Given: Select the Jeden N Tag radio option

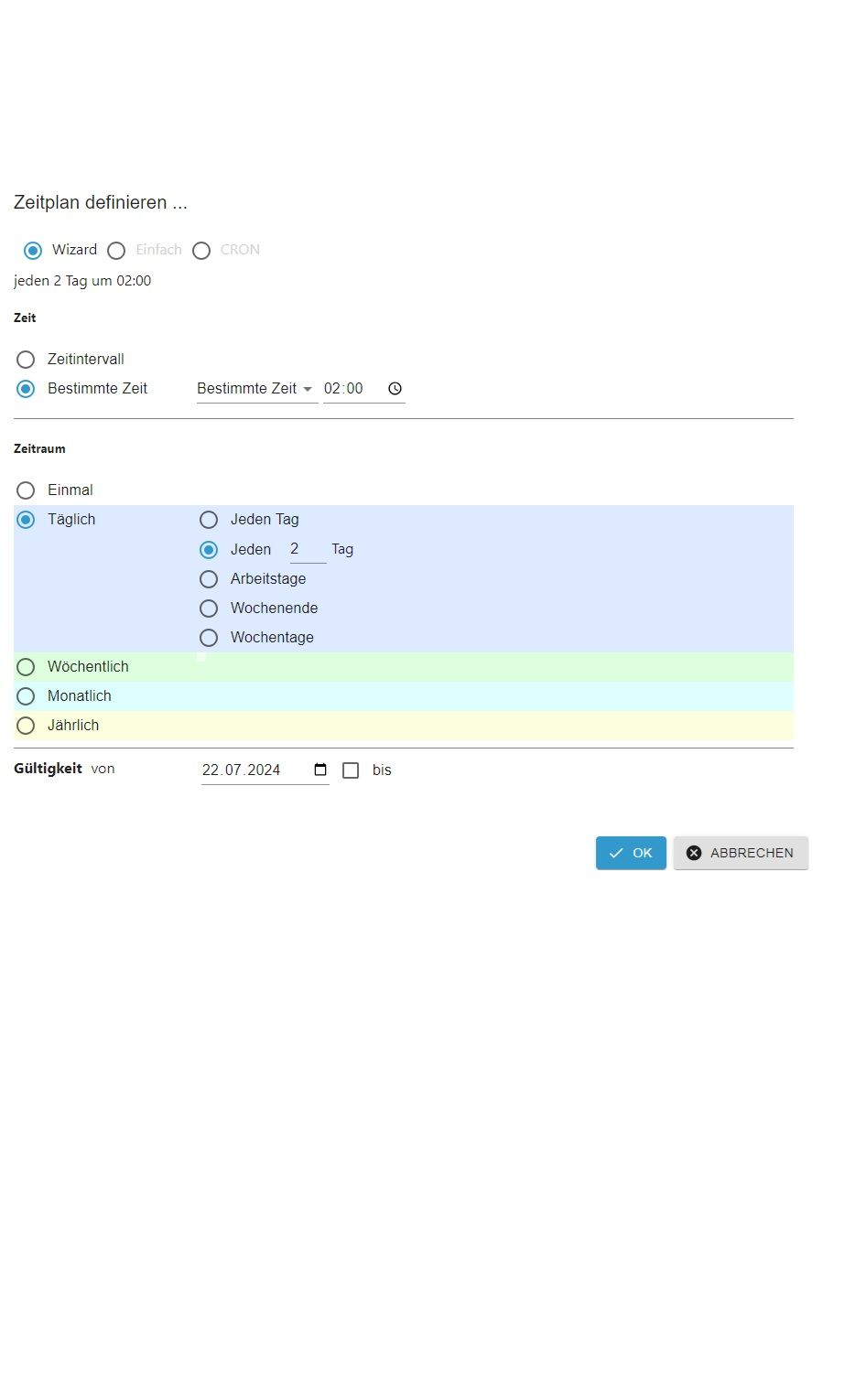Looking at the screenshot, I should (209, 550).
